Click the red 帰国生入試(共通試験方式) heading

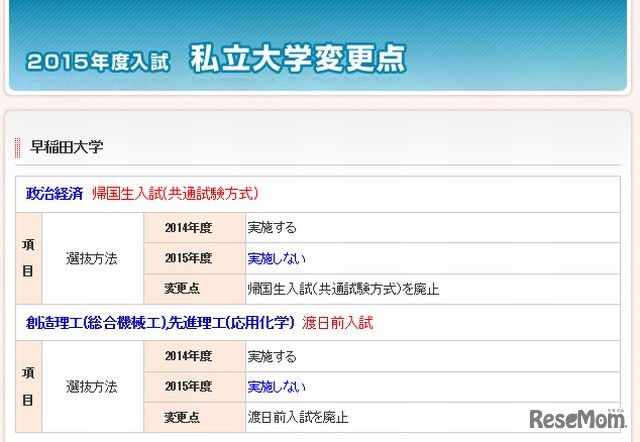[x=176, y=193]
